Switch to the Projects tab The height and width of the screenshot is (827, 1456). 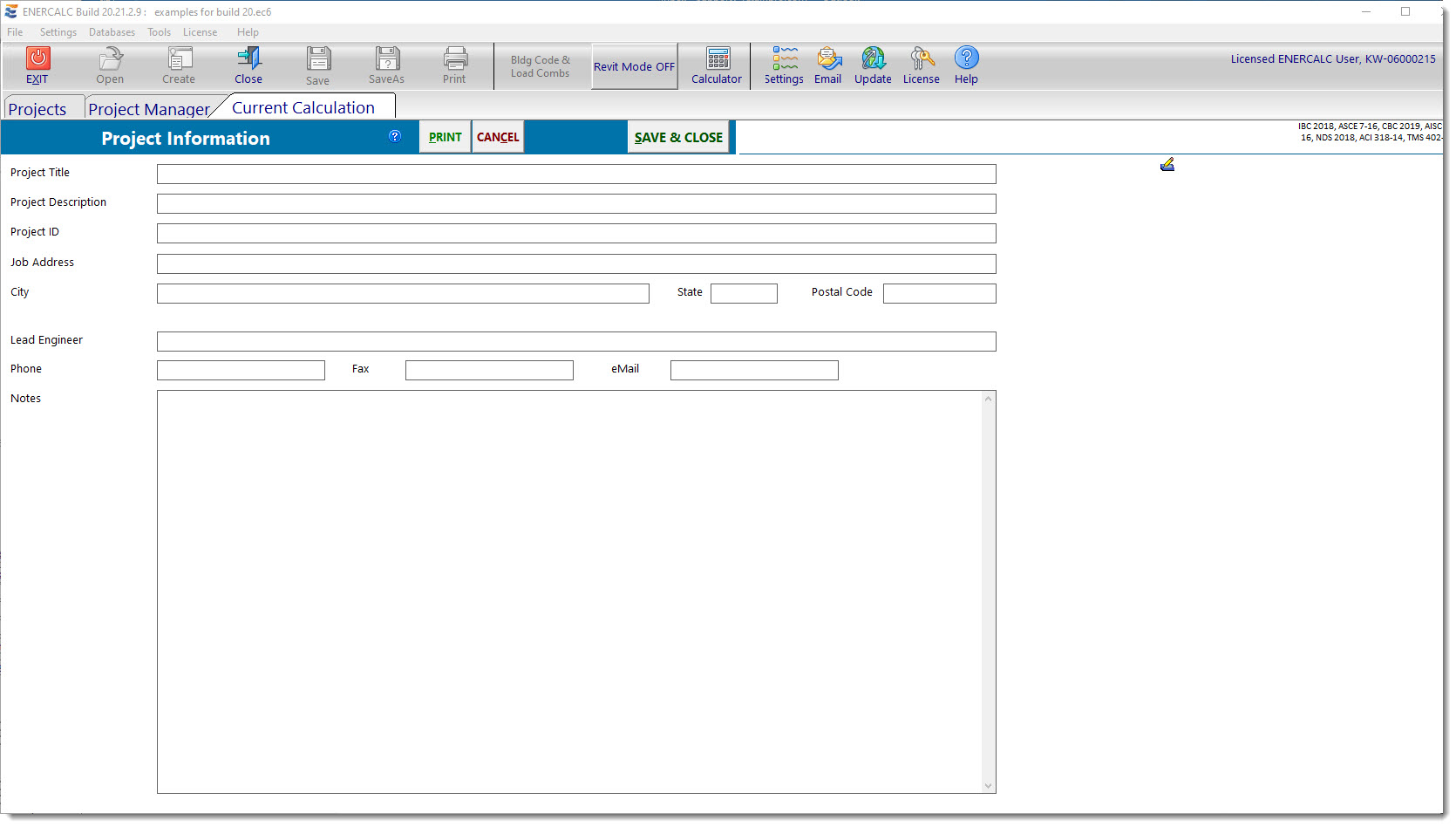point(37,109)
